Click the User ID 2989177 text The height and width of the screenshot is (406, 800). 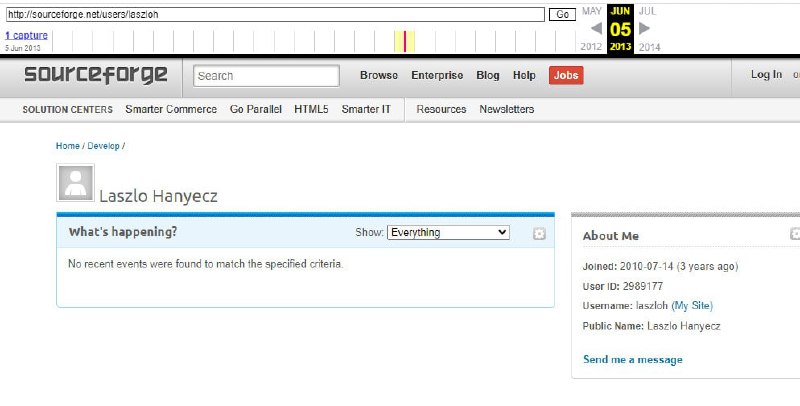(622, 286)
